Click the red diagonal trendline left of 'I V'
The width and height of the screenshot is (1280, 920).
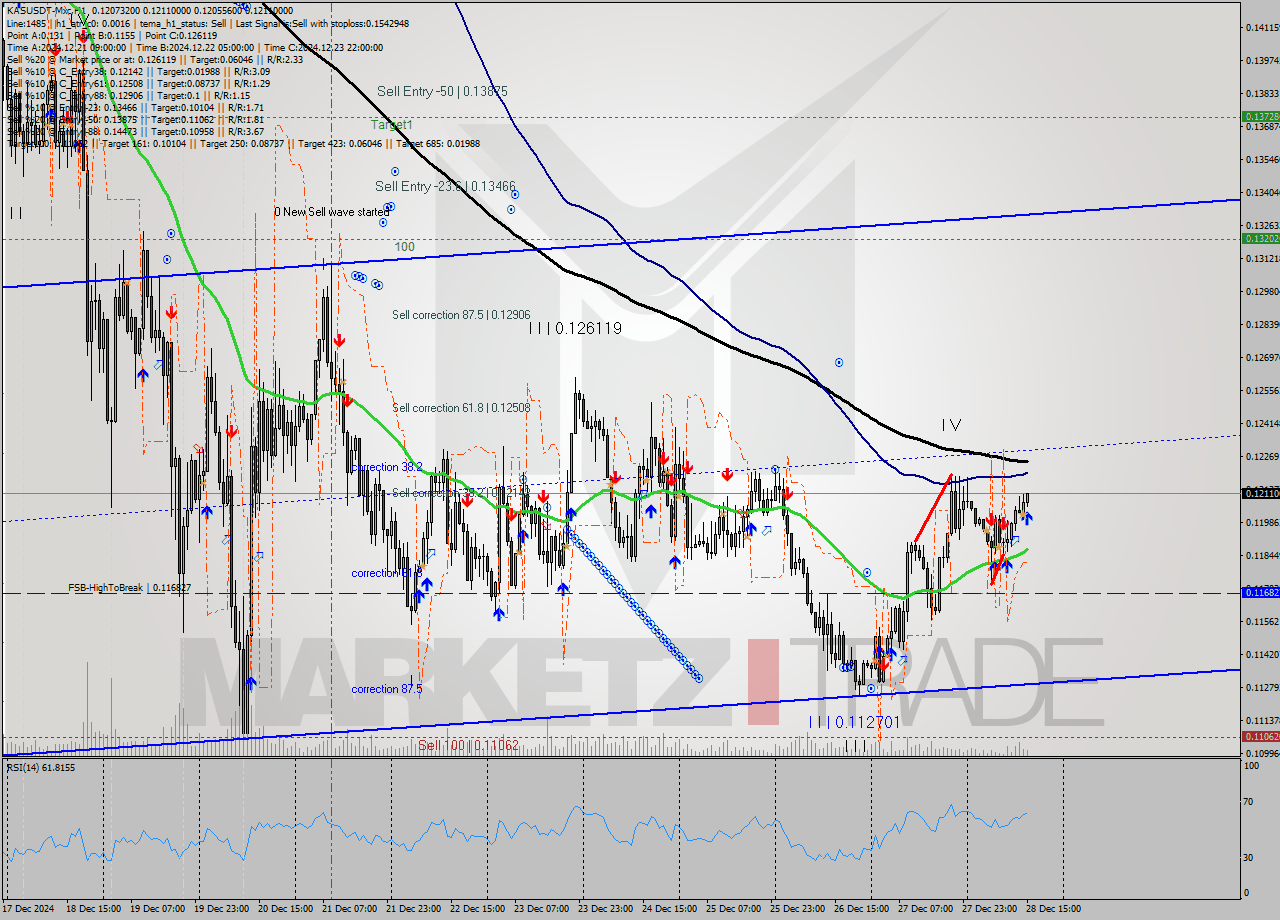coord(932,508)
